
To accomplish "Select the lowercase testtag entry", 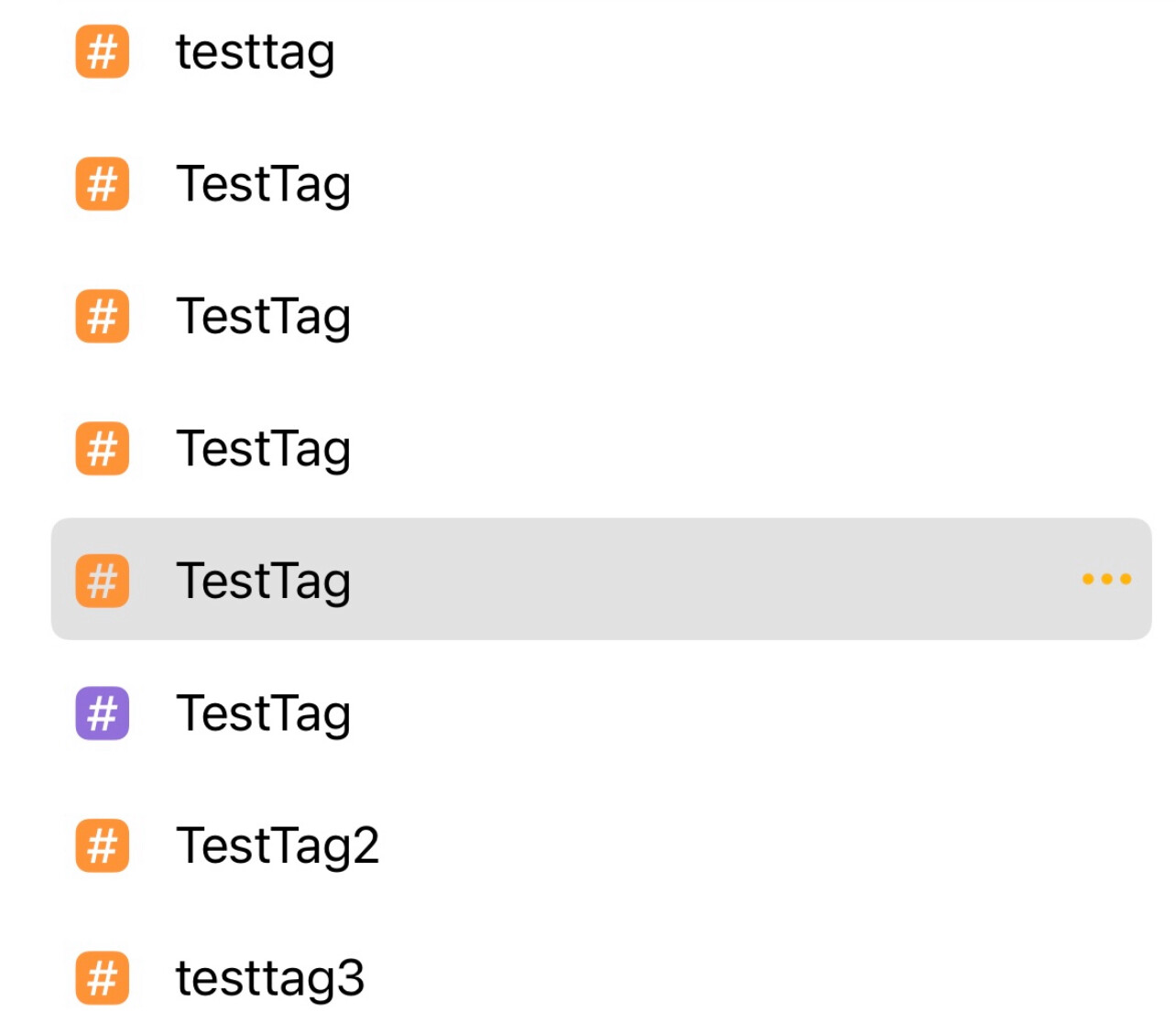I will [256, 52].
